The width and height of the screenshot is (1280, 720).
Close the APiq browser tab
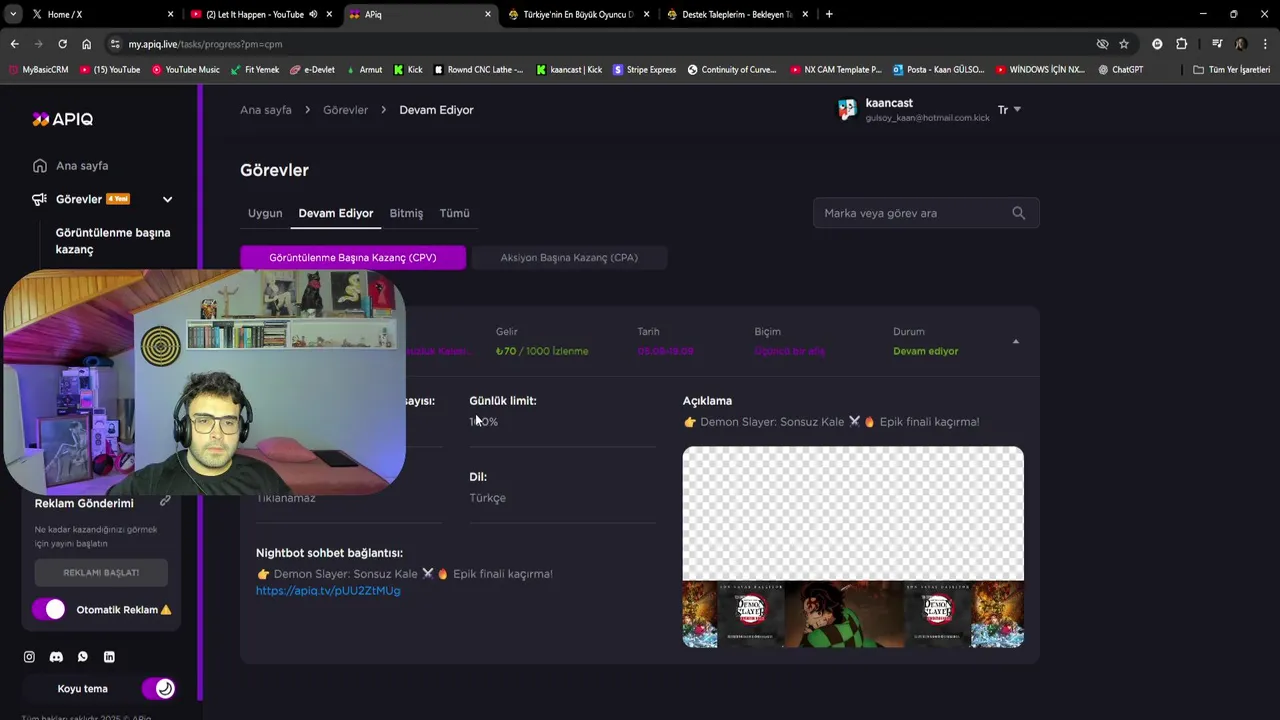click(x=488, y=14)
